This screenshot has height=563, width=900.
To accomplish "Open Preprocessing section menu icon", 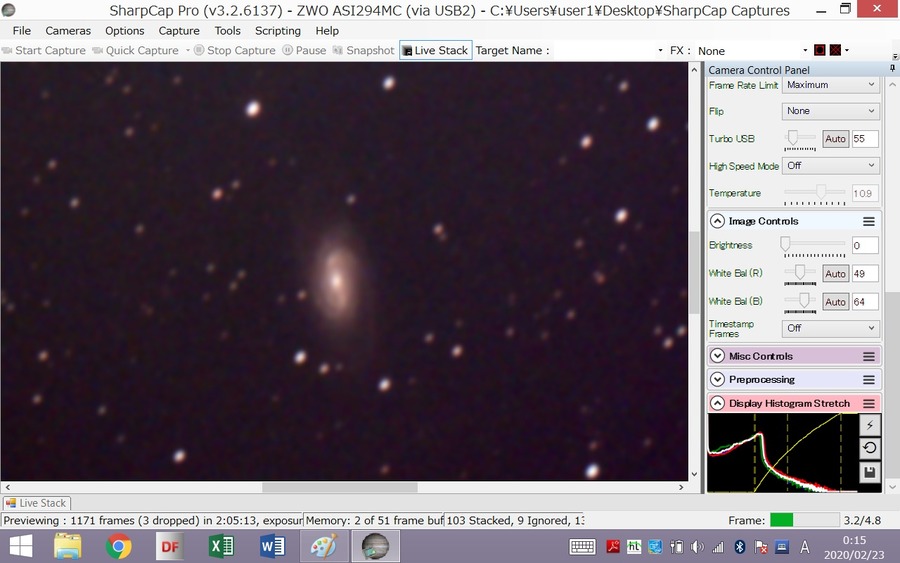I will click(x=869, y=380).
